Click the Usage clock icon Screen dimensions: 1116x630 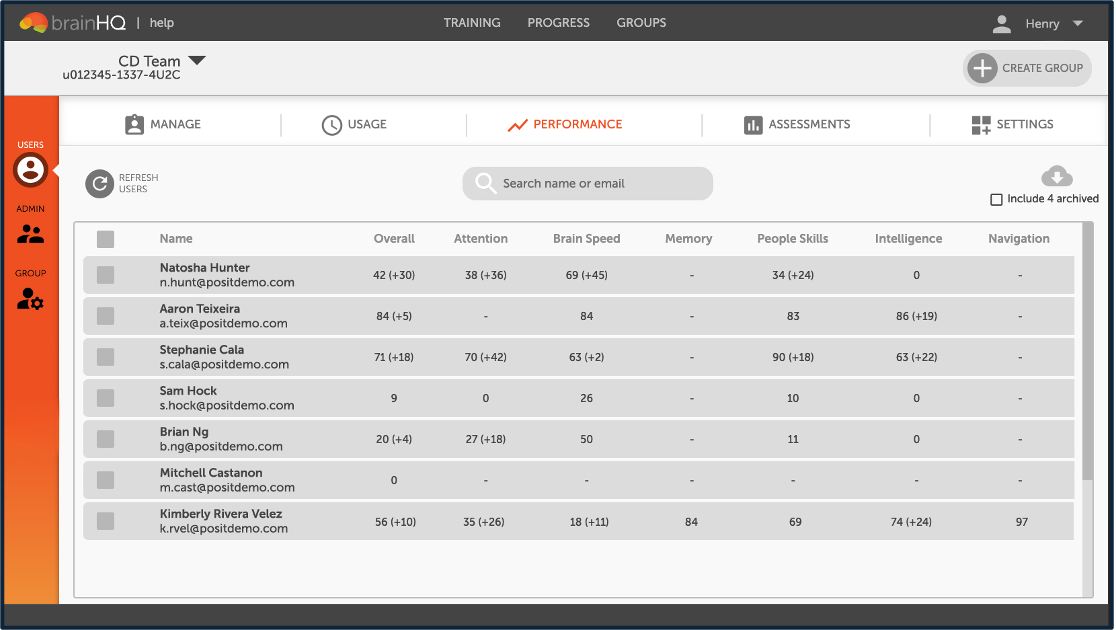pyautogui.click(x=332, y=125)
